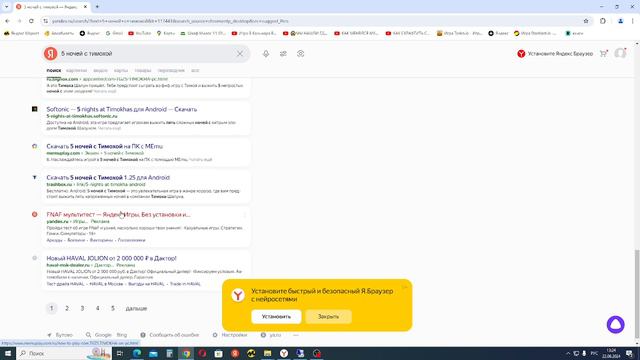
Task: Open Yandex Browser icon on the taskbar
Action: (x=284, y=353)
